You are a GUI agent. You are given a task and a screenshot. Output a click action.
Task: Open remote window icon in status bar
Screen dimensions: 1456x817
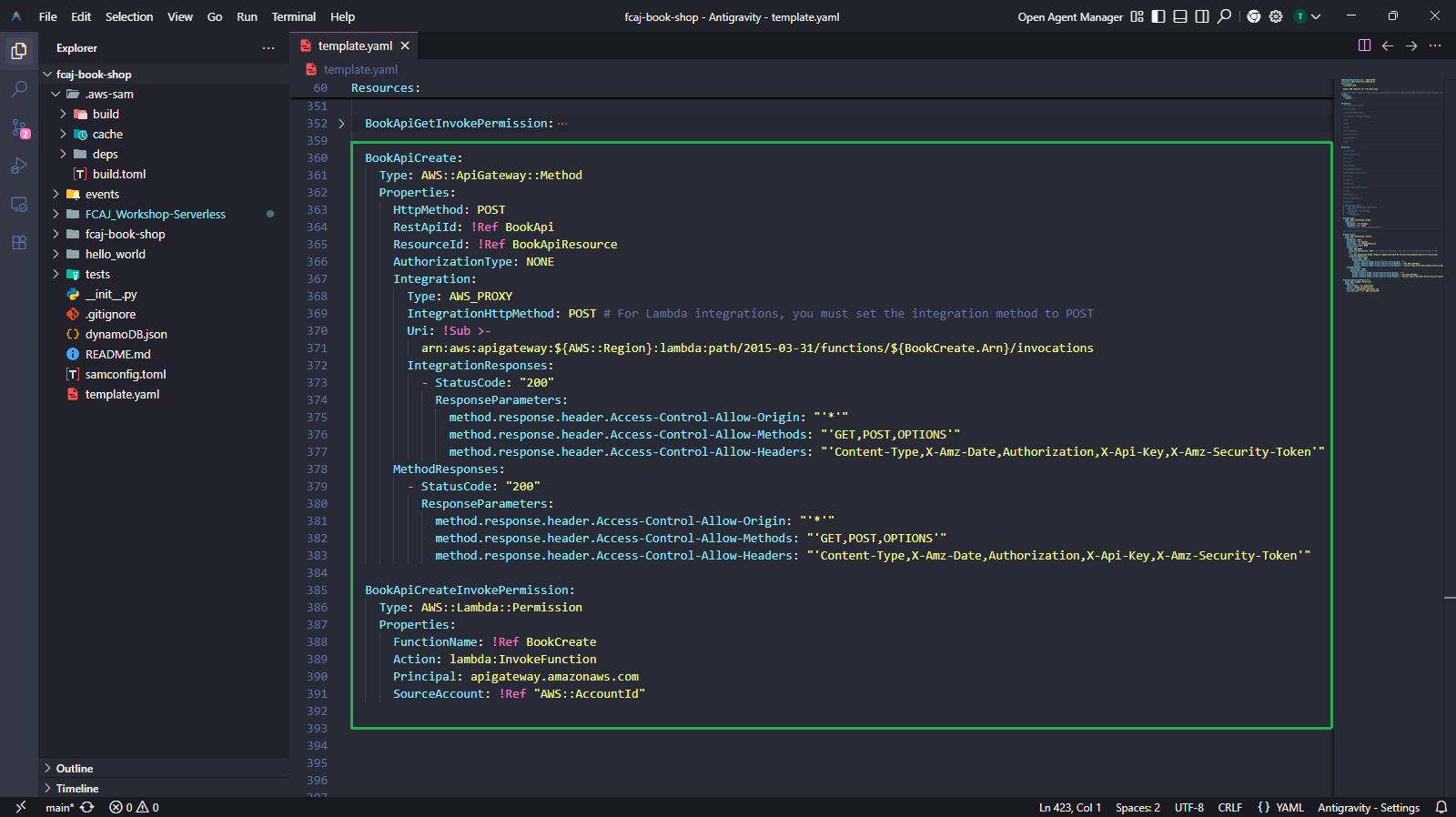point(21,807)
